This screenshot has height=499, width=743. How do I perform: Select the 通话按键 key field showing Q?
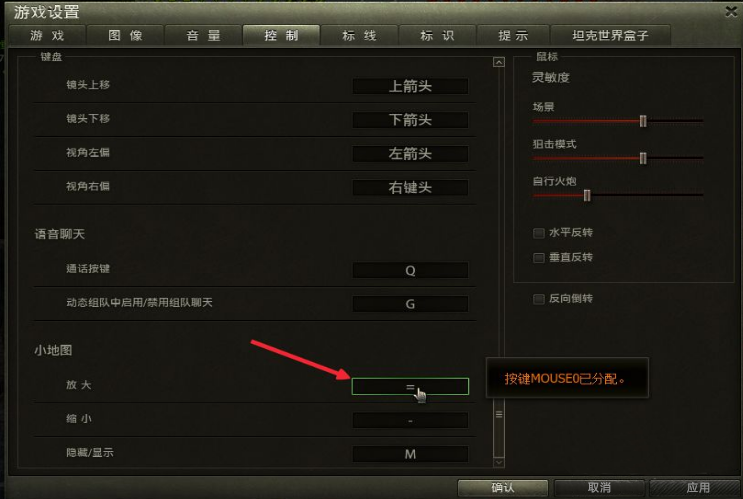click(410, 270)
